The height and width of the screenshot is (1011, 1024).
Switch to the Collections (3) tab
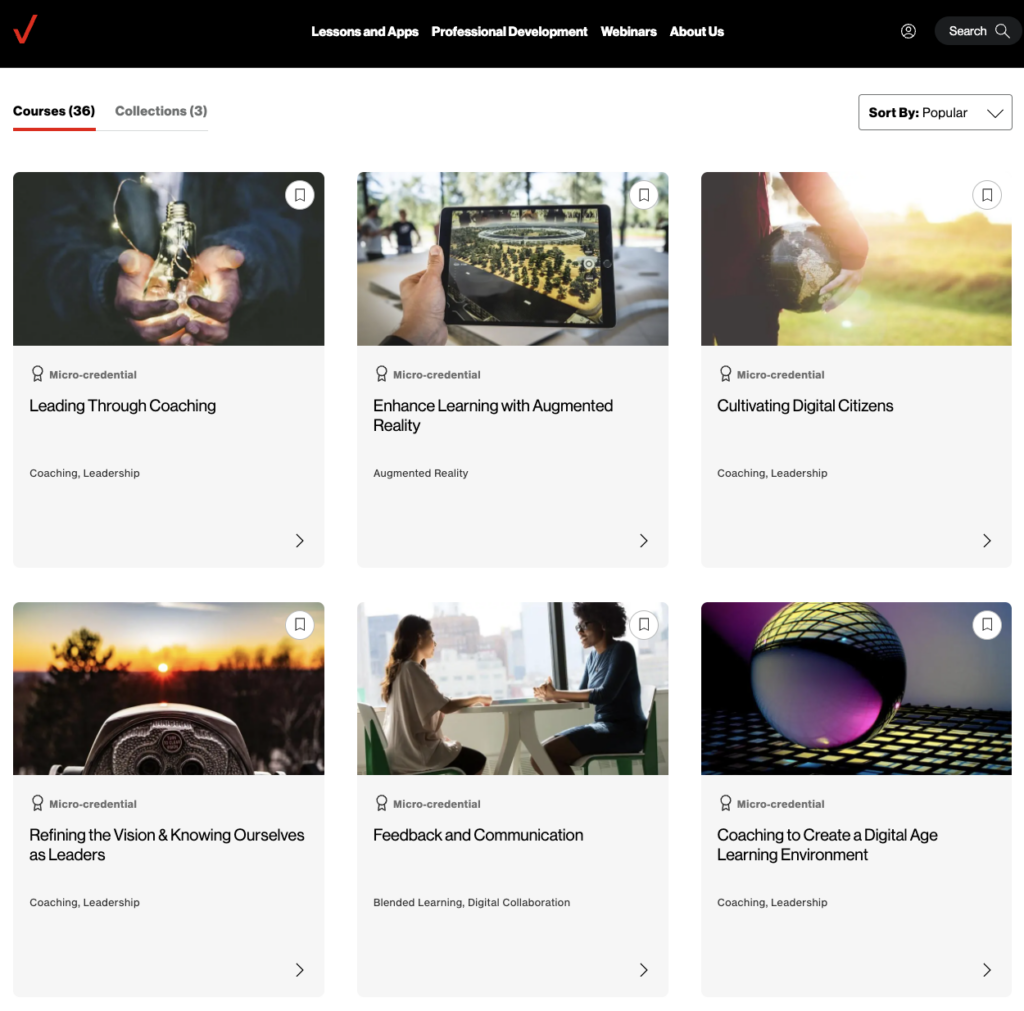coord(161,111)
